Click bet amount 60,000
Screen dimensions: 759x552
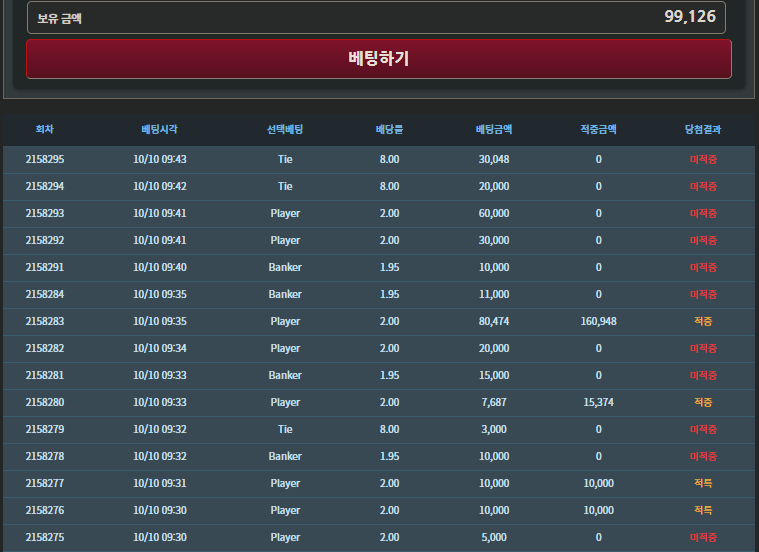494,214
